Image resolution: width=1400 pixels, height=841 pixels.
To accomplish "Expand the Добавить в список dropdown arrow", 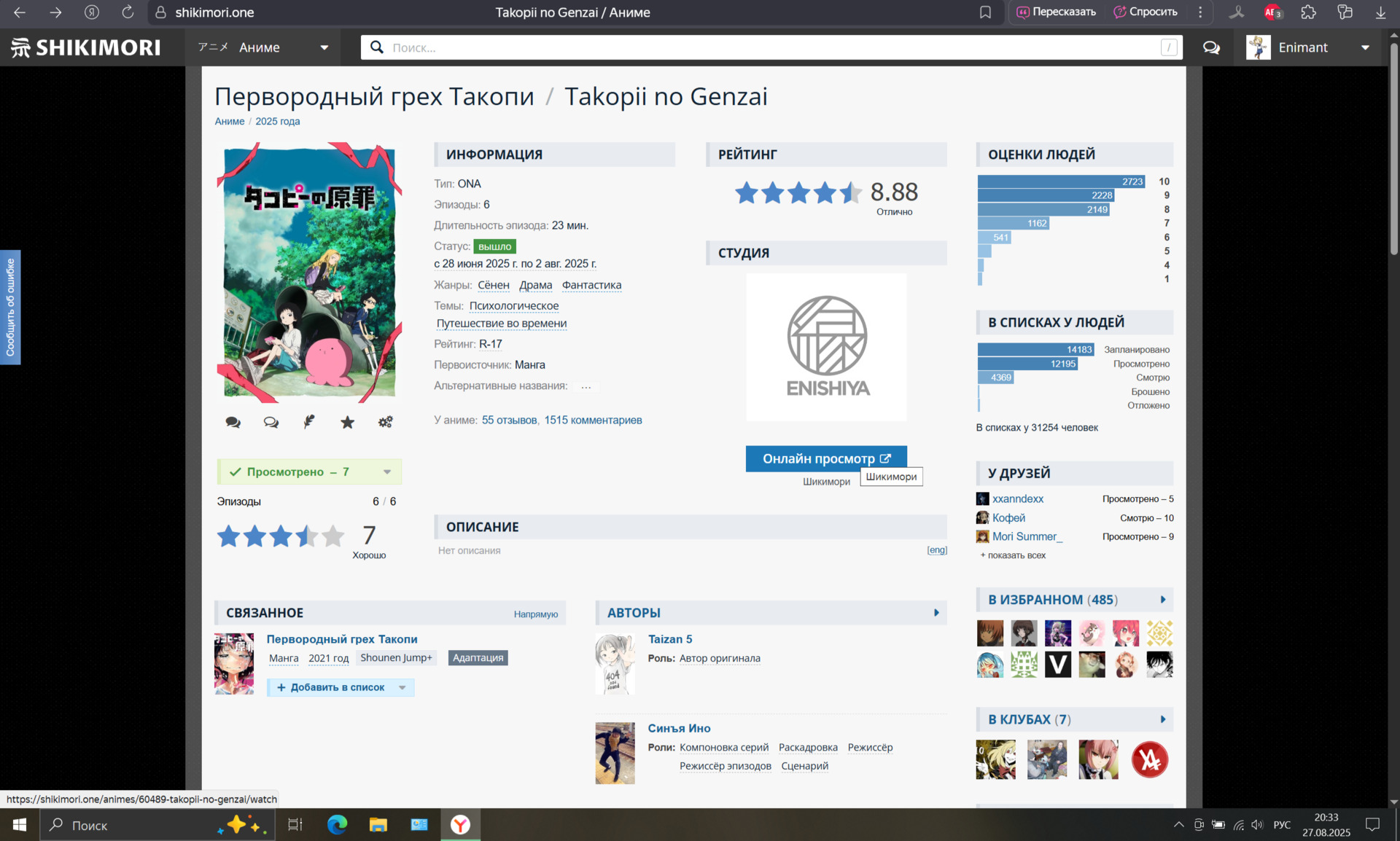I will [402, 687].
